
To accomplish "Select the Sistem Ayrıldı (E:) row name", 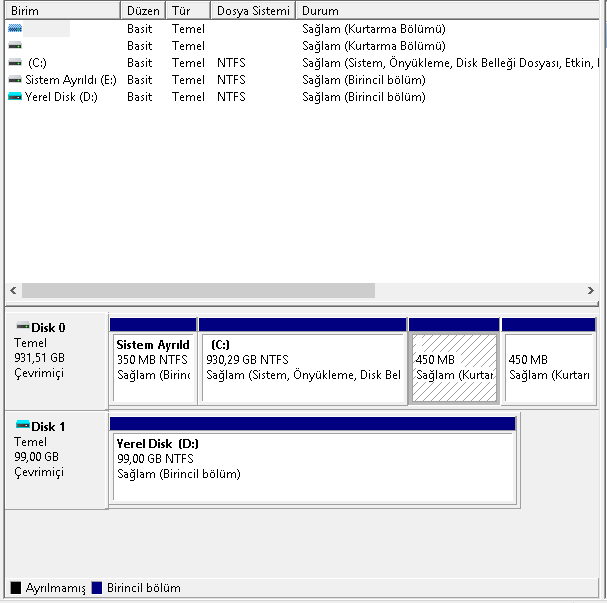I will [71, 80].
